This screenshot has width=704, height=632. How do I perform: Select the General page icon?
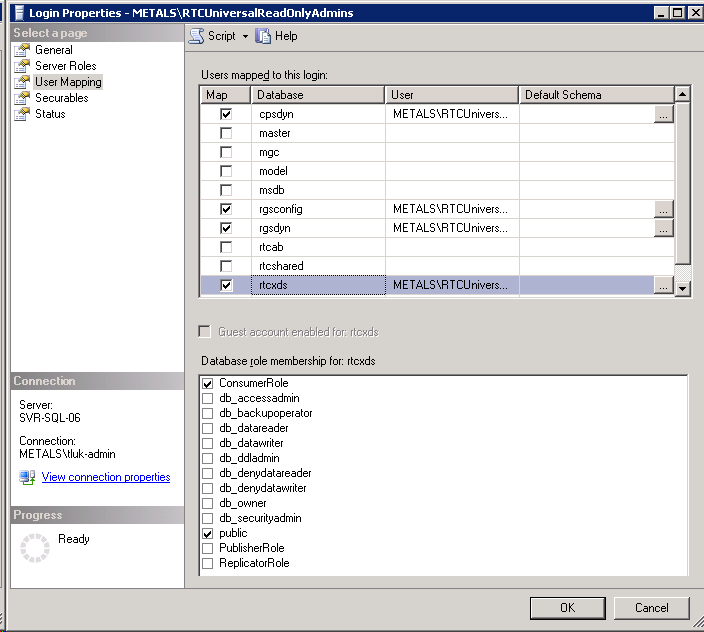point(22,50)
